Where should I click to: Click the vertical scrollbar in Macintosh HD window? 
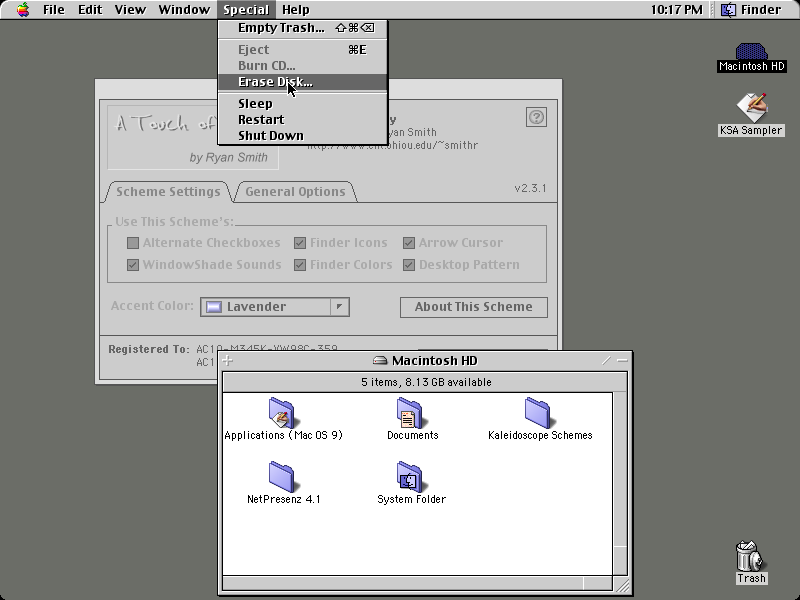(620, 484)
